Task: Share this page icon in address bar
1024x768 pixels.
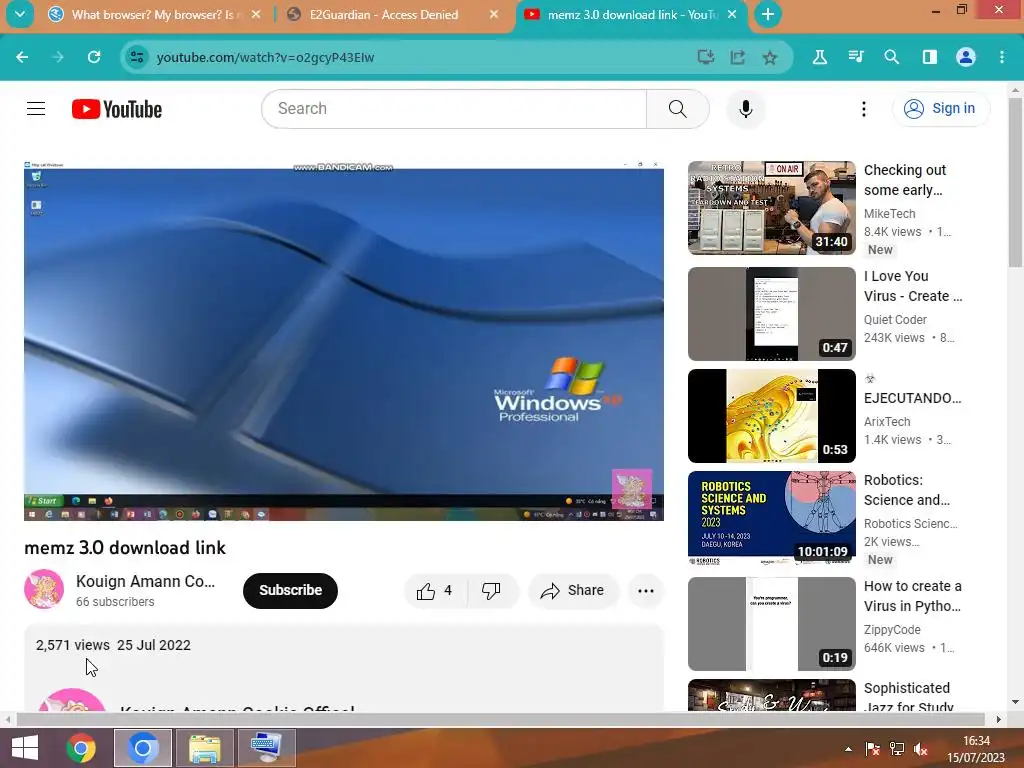Action: click(x=738, y=57)
